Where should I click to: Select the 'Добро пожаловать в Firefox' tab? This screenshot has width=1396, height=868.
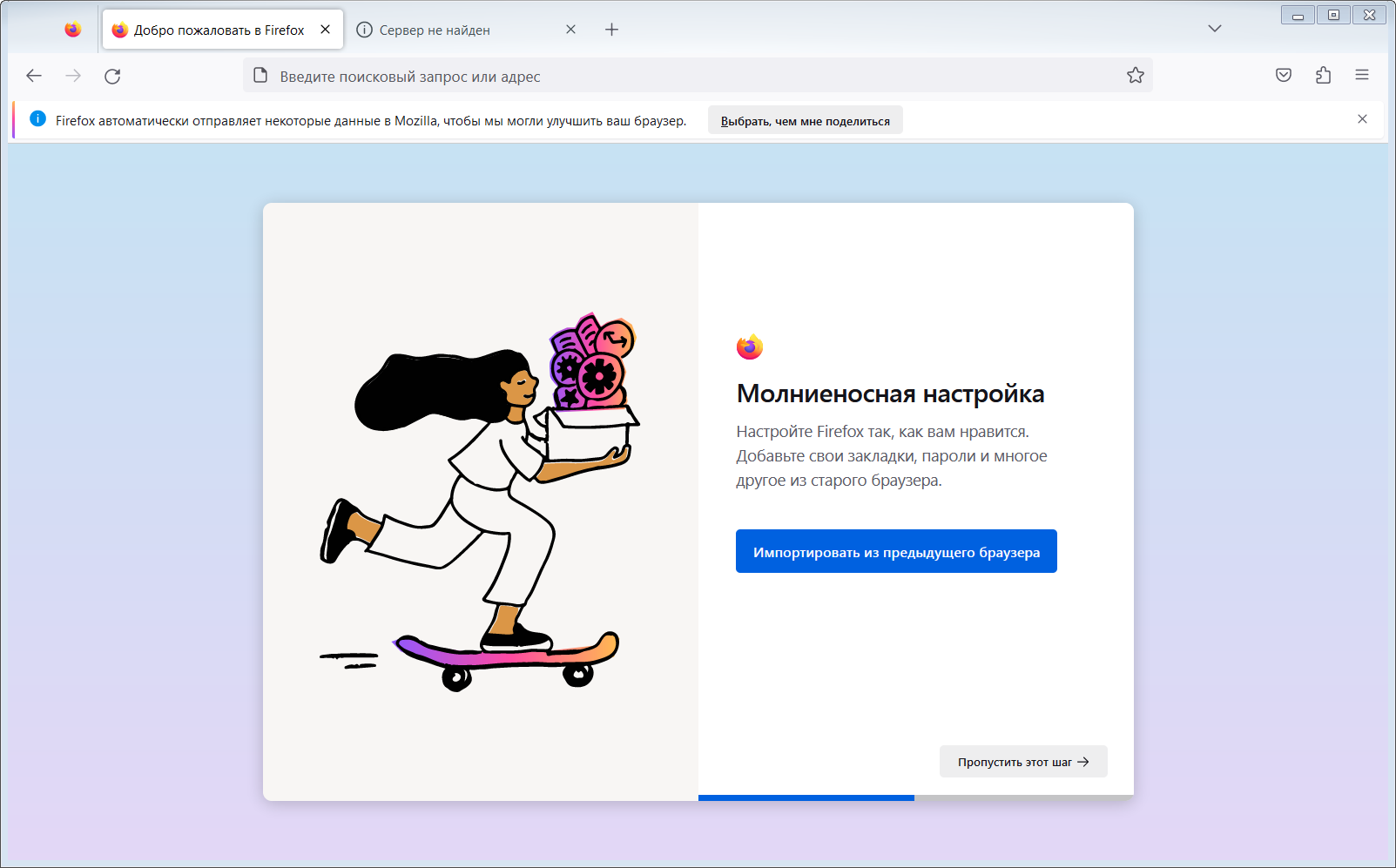(x=218, y=30)
